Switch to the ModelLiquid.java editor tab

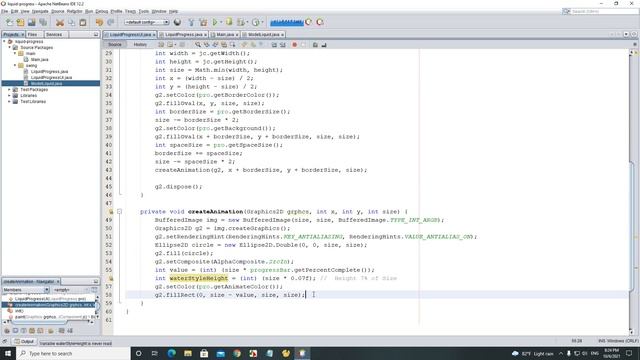click(x=263, y=35)
